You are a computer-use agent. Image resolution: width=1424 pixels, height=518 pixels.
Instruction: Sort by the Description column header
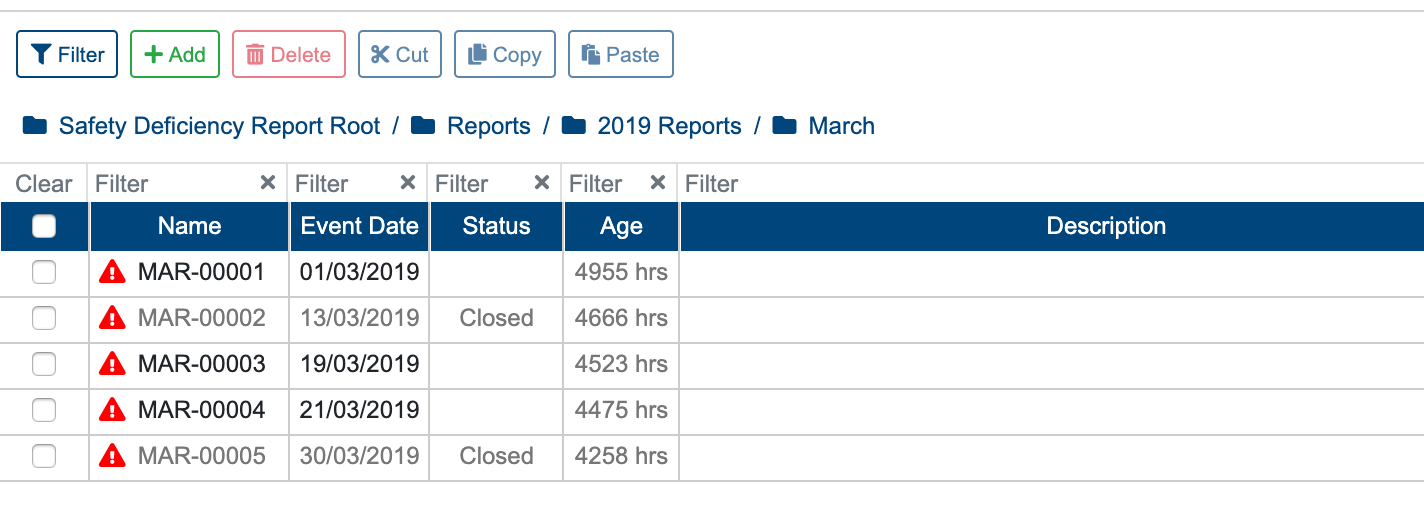[x=1052, y=226]
